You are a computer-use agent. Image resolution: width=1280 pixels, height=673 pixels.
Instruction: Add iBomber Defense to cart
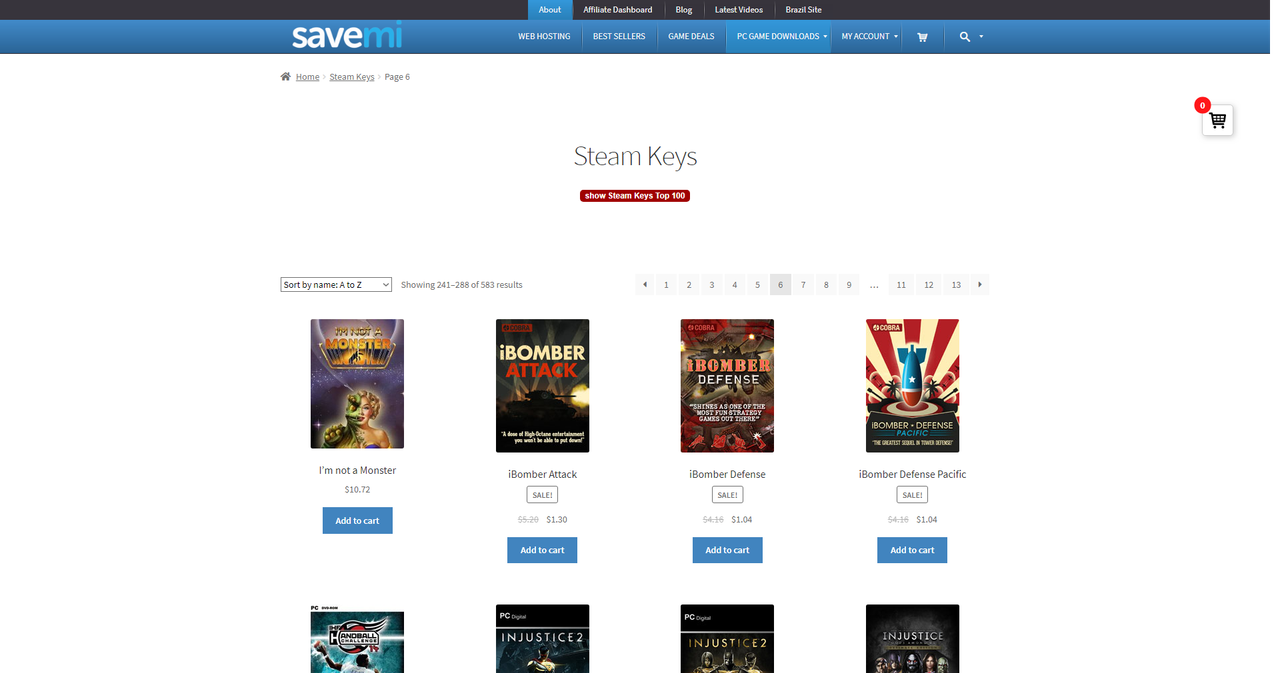[727, 550]
